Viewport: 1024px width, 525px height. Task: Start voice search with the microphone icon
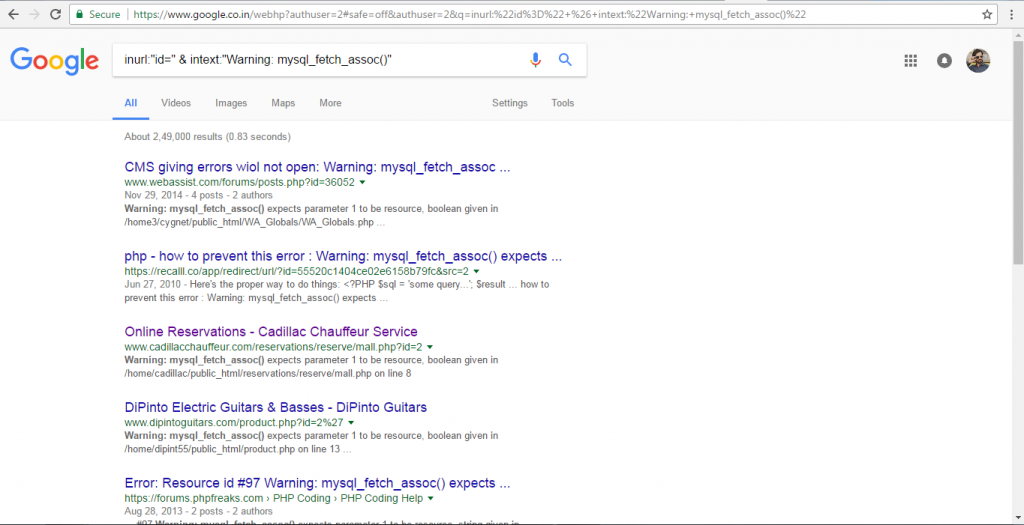(536, 60)
